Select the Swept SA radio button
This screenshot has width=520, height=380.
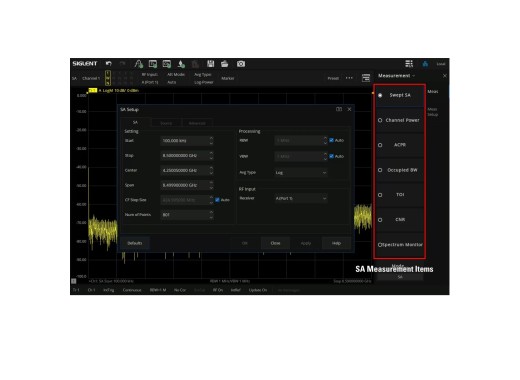380,95
